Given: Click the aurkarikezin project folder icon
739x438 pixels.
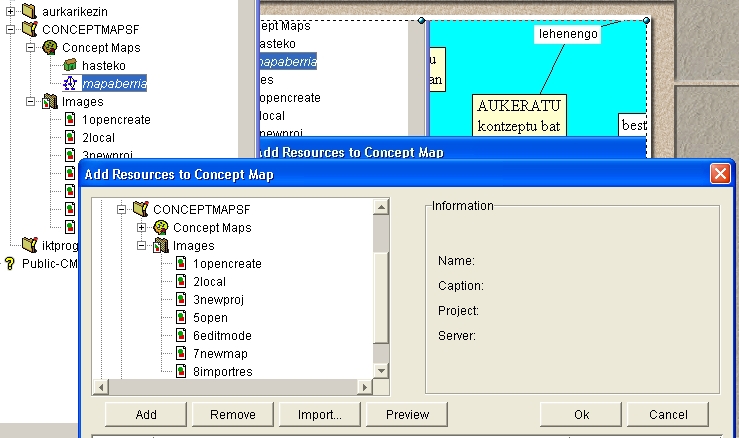Looking at the screenshot, I should click(29, 11).
